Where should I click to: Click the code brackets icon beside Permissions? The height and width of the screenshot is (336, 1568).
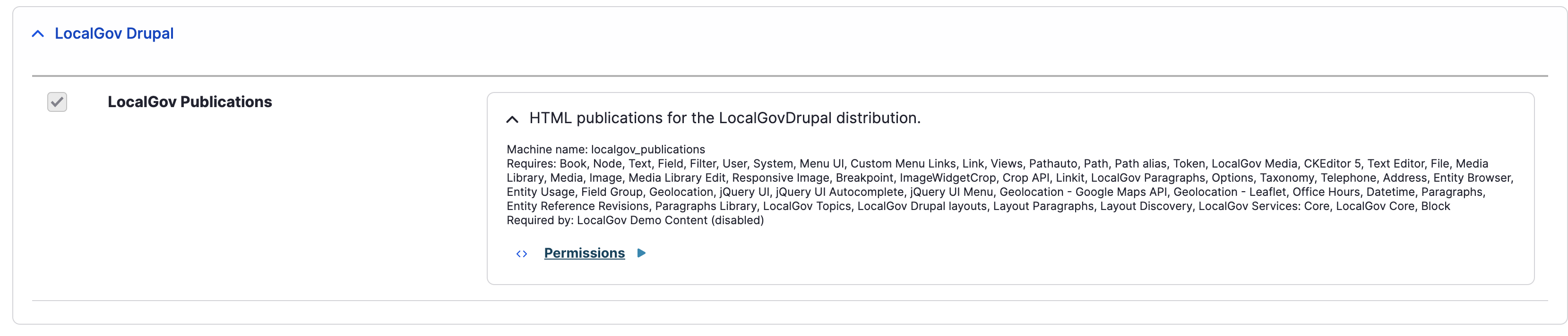(x=522, y=254)
